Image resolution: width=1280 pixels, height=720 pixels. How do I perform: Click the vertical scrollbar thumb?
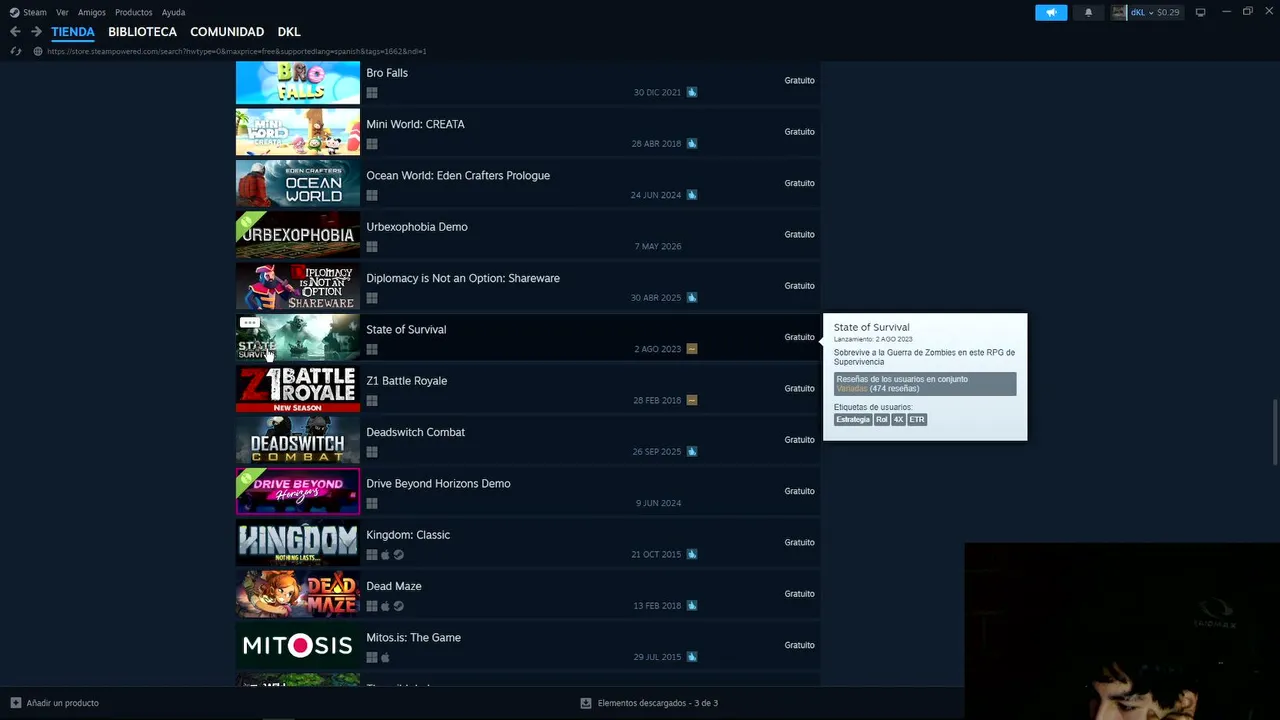[x=1275, y=432]
